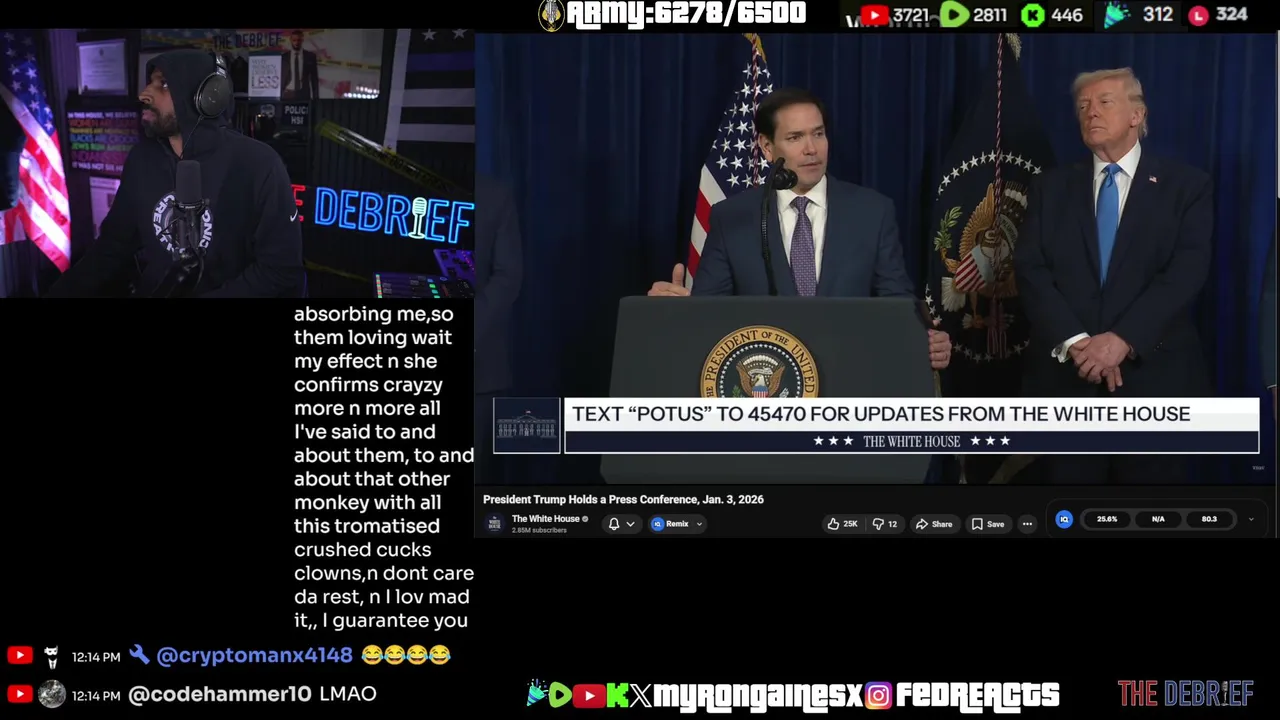Screen dimensions: 1280x720
Task: Click the blue IQ extension icon
Action: tap(1064, 519)
